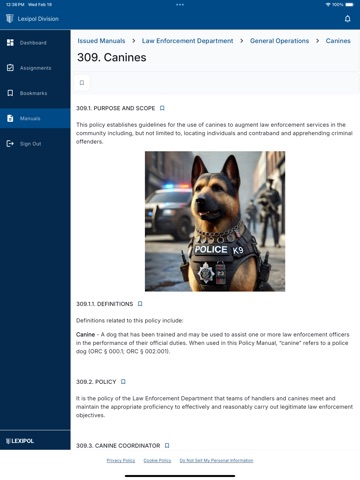Open notifications bell icon
Viewport: 360px width, 480px height.
pyautogui.click(x=347, y=19)
